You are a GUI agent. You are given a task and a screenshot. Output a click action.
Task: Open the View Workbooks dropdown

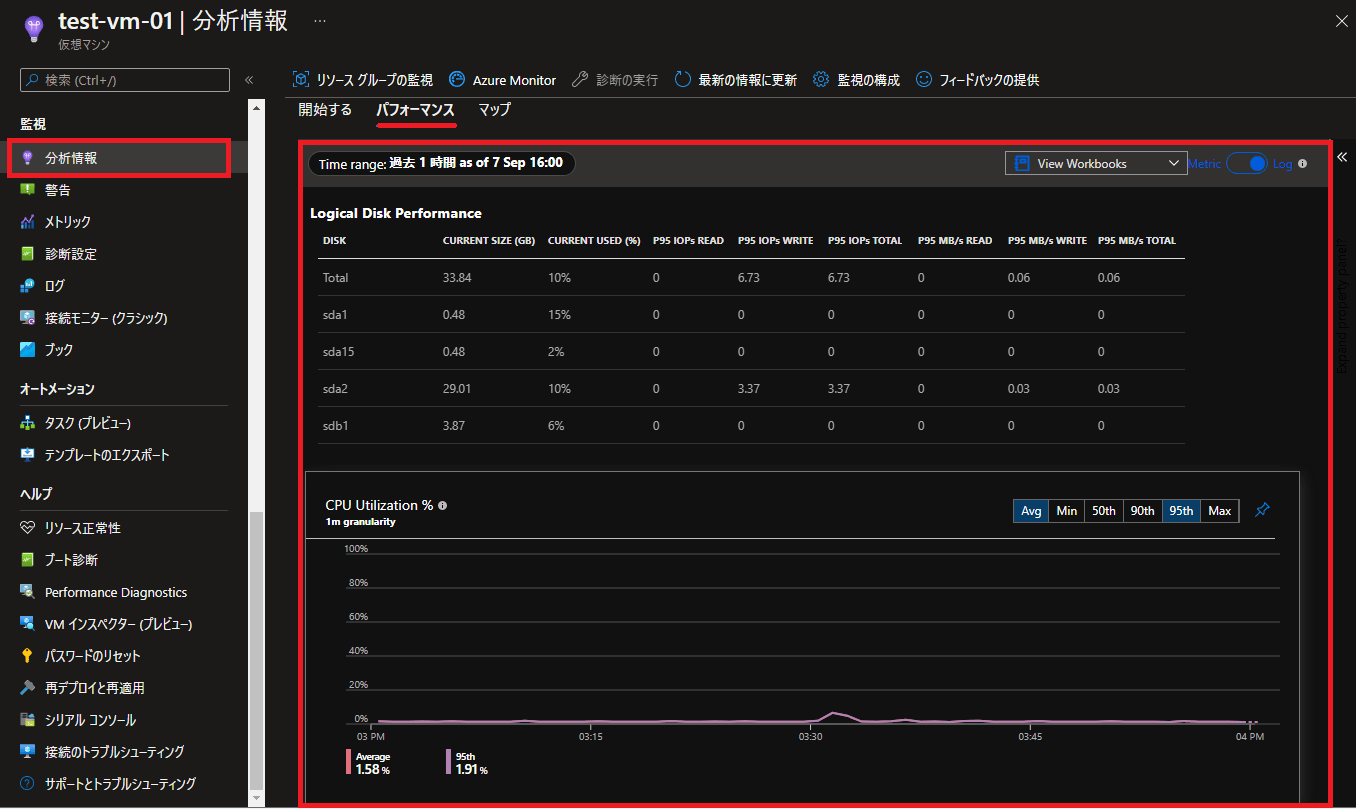pyautogui.click(x=1096, y=163)
